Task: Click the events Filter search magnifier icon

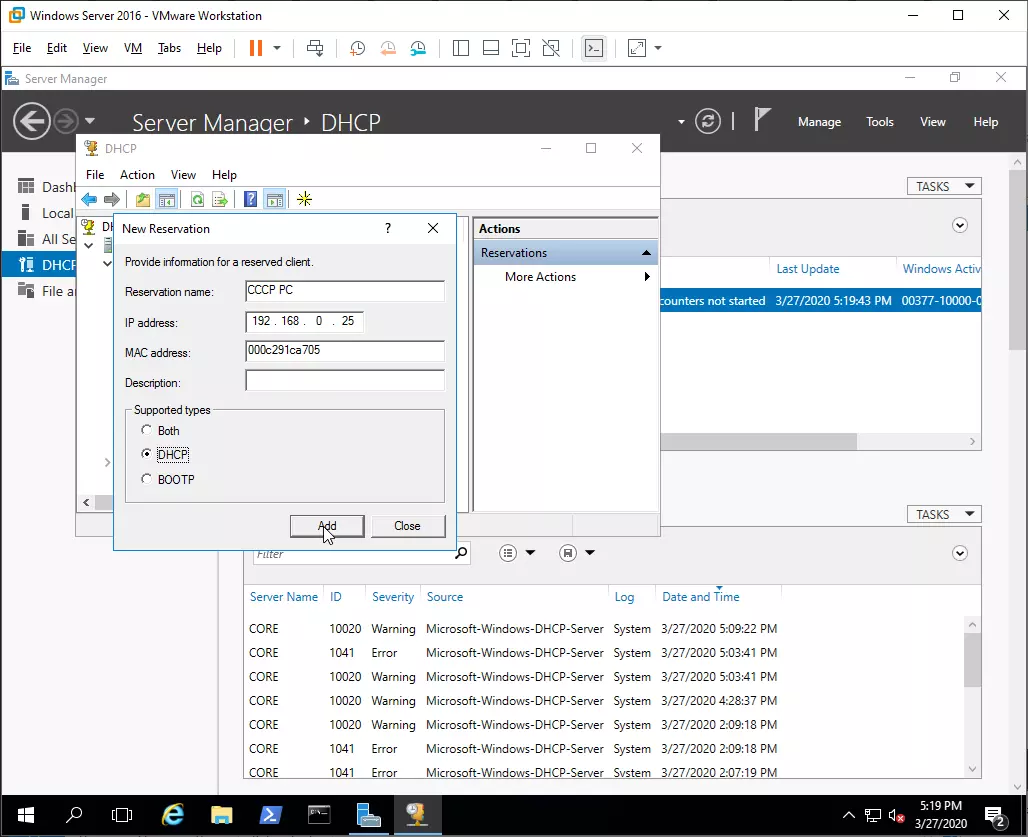Action: pyautogui.click(x=462, y=553)
